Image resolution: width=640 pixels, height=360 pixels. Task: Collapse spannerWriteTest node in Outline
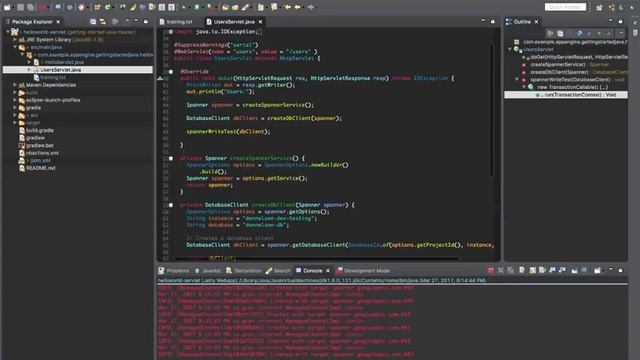click(x=517, y=80)
